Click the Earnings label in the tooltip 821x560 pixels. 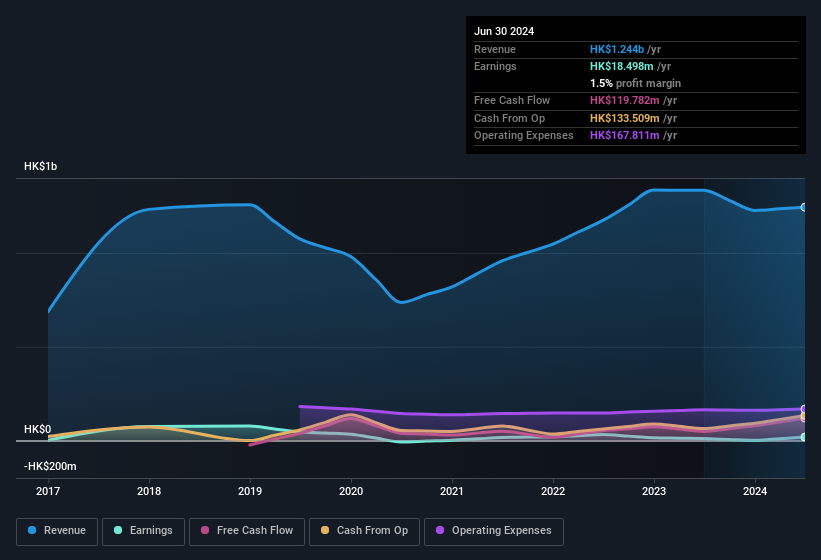click(495, 66)
